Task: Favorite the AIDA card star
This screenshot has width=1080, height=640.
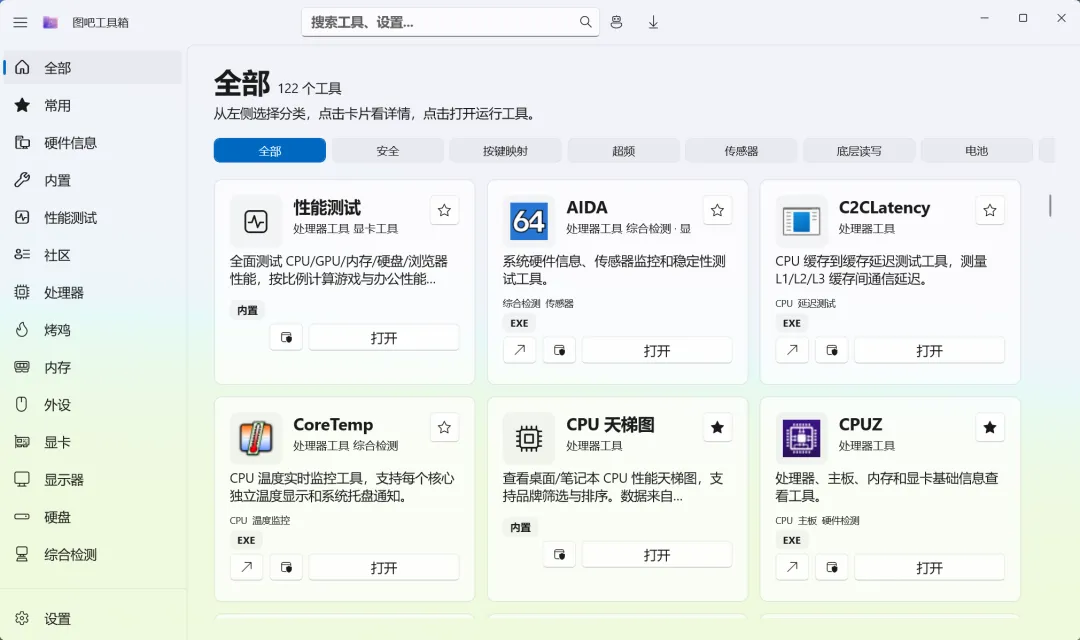Action: tap(717, 210)
